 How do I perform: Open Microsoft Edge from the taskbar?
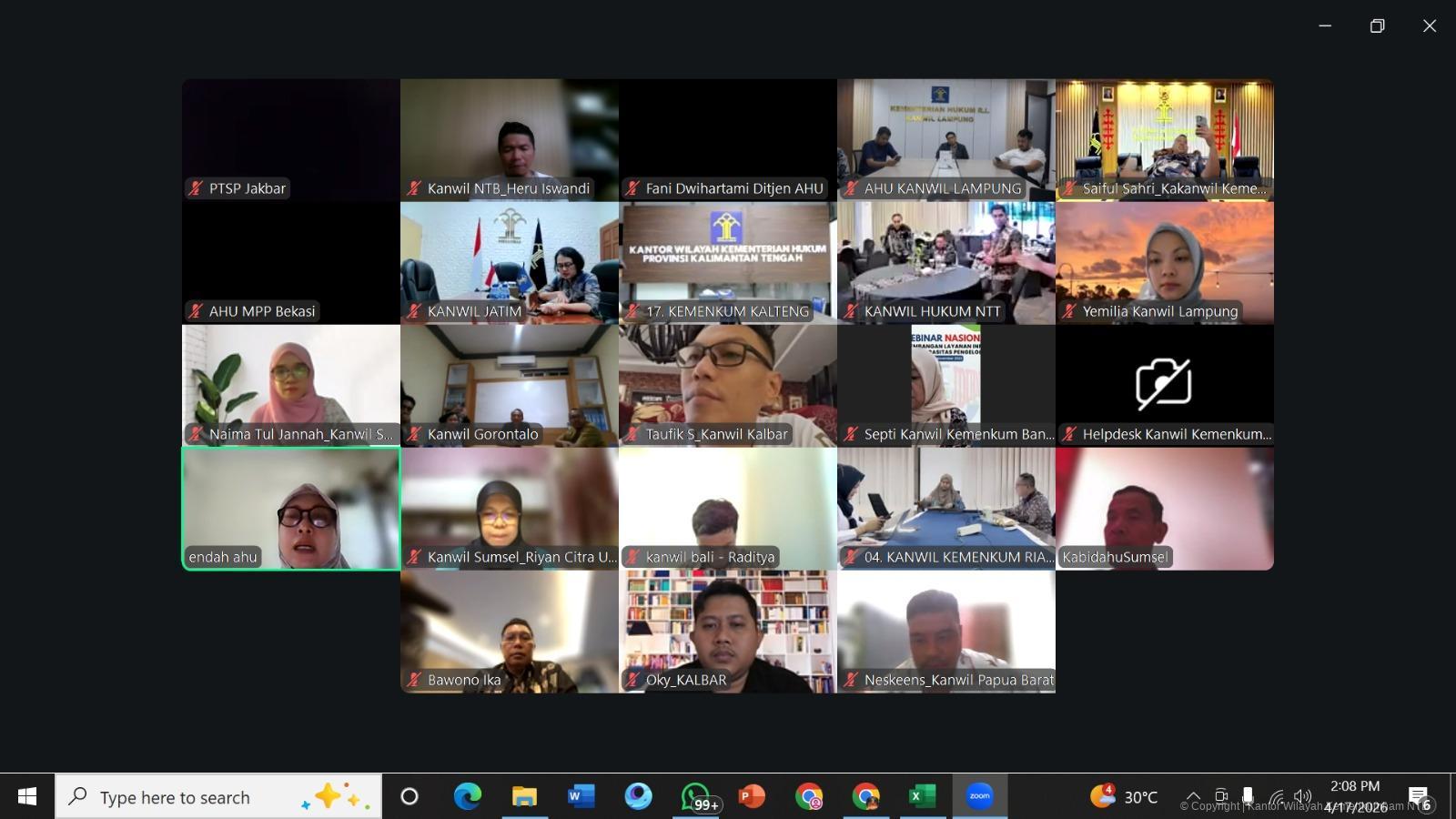[x=468, y=797]
